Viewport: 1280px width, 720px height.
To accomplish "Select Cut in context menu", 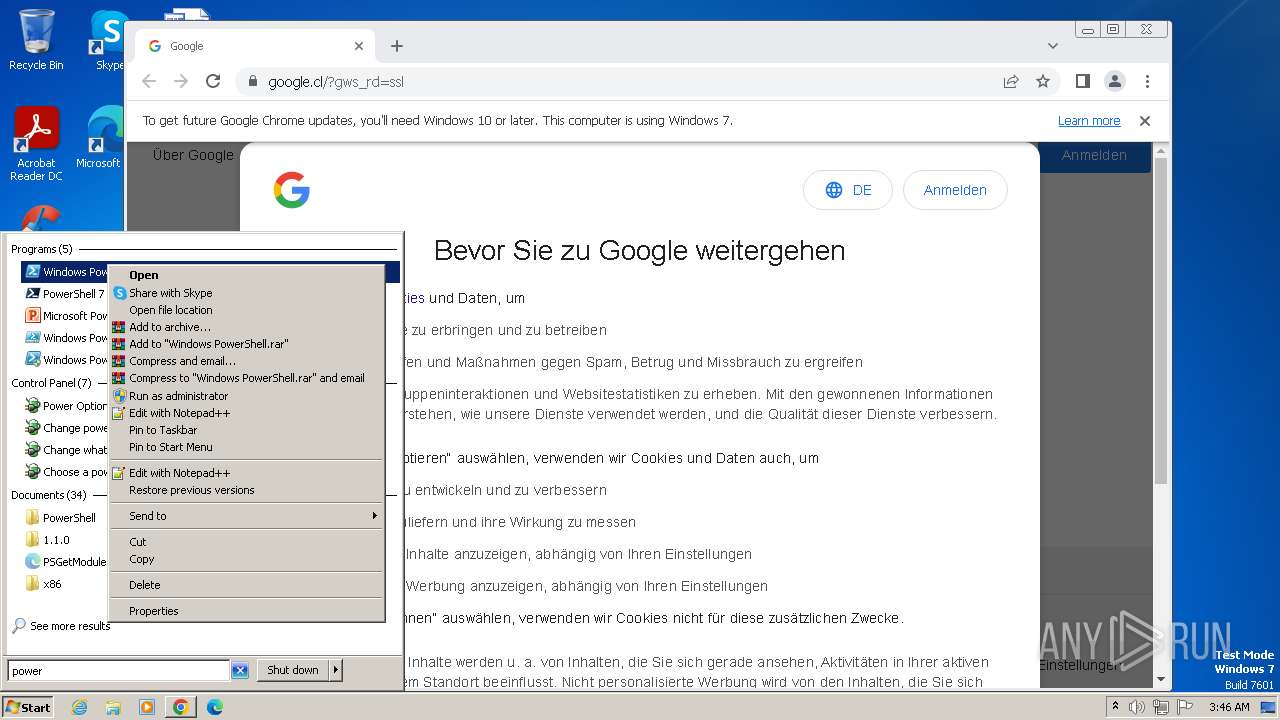I will coord(246,542).
